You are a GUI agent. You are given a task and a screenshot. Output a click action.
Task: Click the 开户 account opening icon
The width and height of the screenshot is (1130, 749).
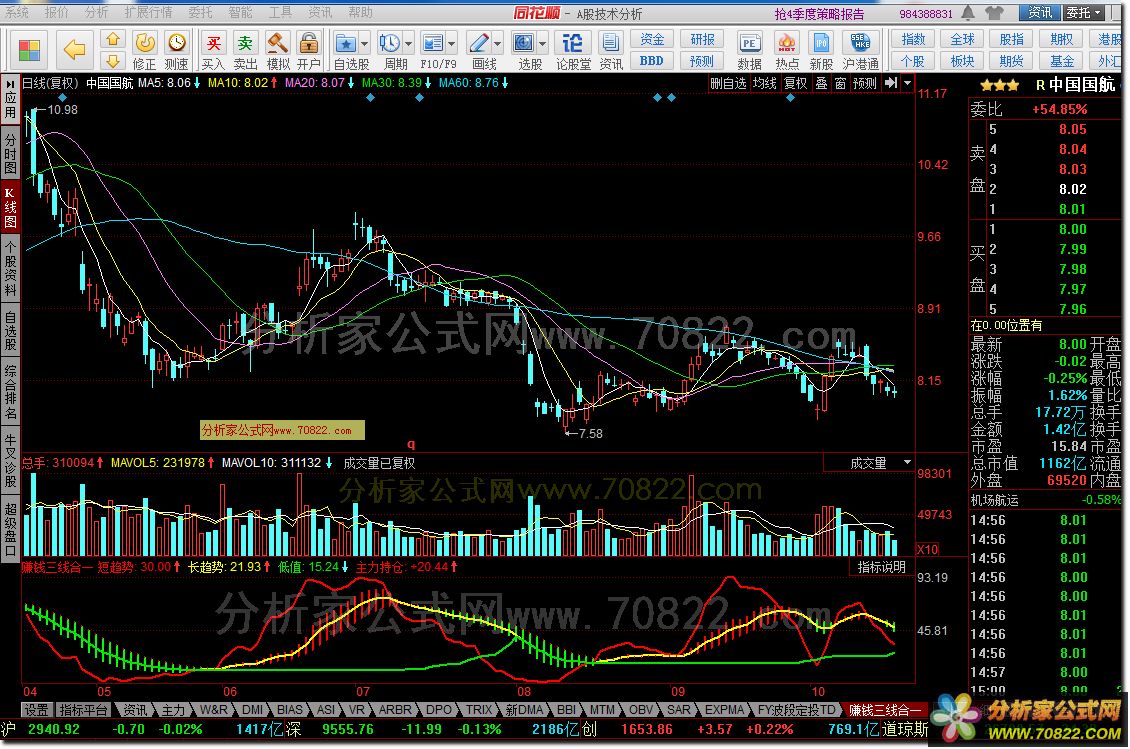pos(308,50)
